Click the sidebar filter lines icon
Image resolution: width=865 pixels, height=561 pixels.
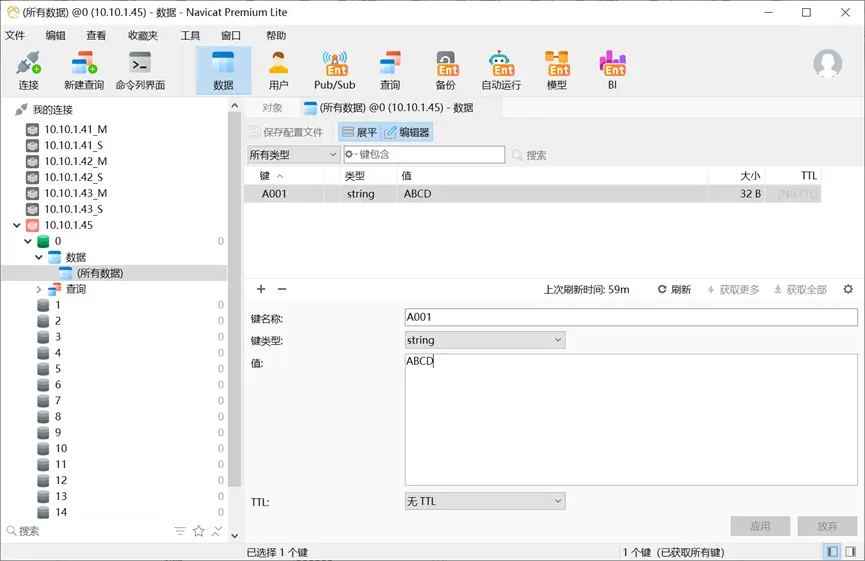[180, 531]
